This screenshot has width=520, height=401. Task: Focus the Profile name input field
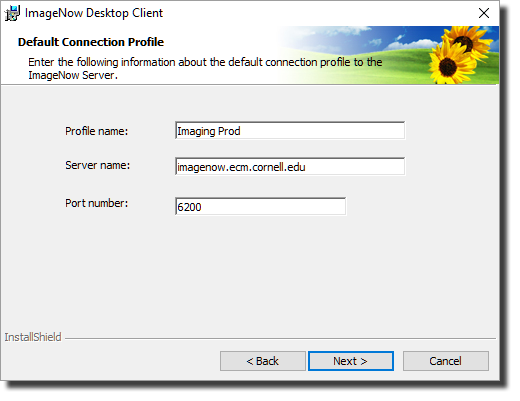(290, 131)
